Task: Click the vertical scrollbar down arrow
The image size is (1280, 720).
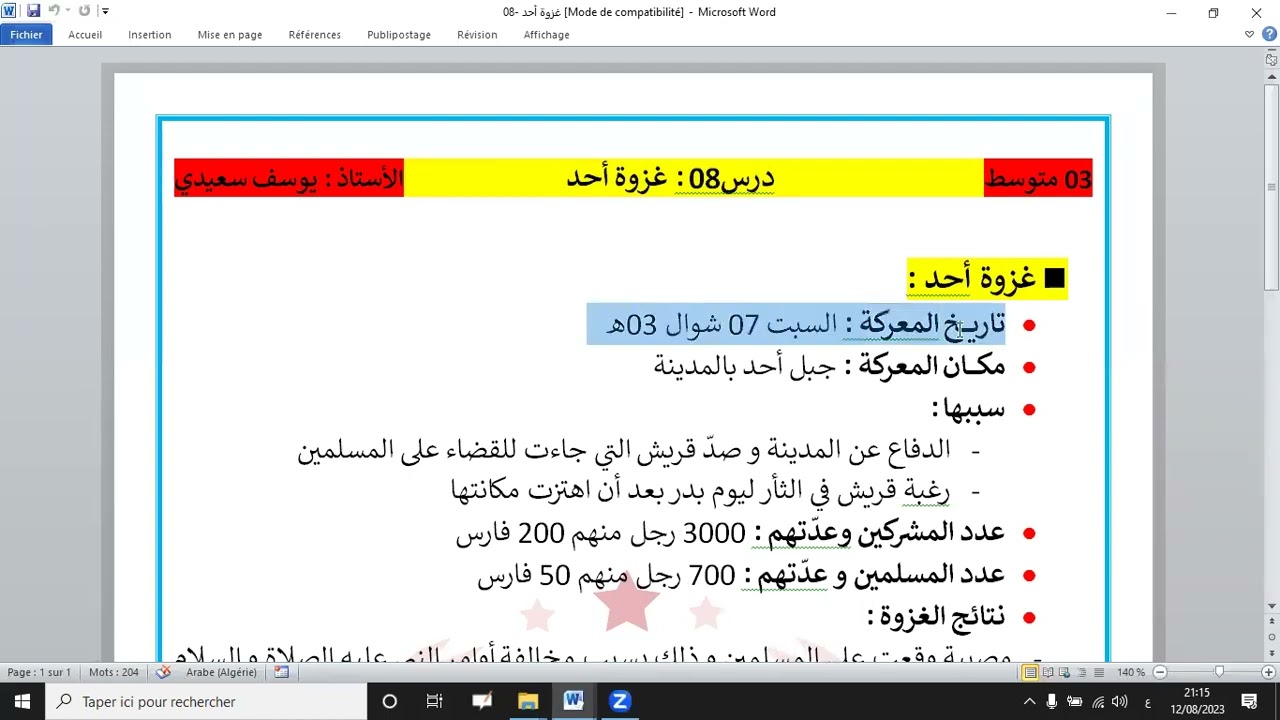Action: click(x=1271, y=605)
